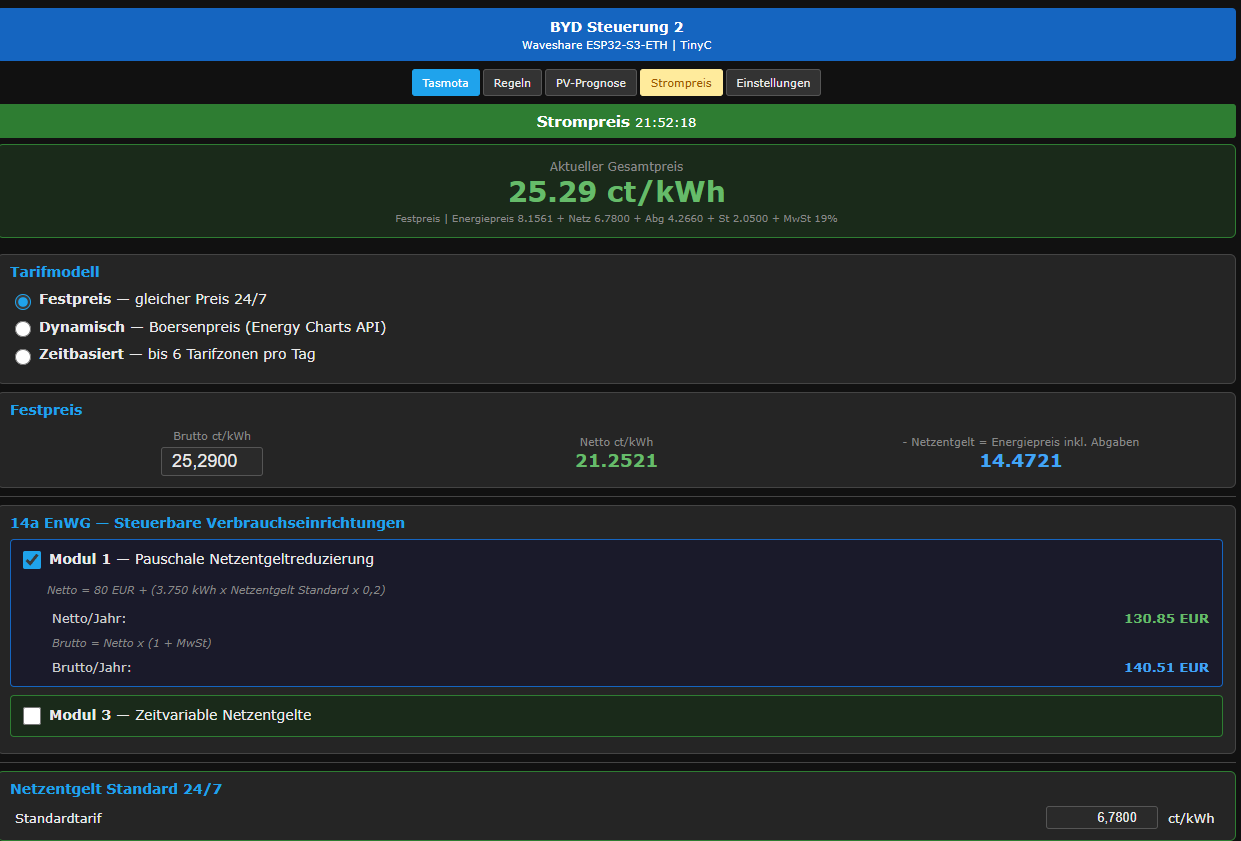
Task: Go to the PV-Prognose tab
Action: 590,83
